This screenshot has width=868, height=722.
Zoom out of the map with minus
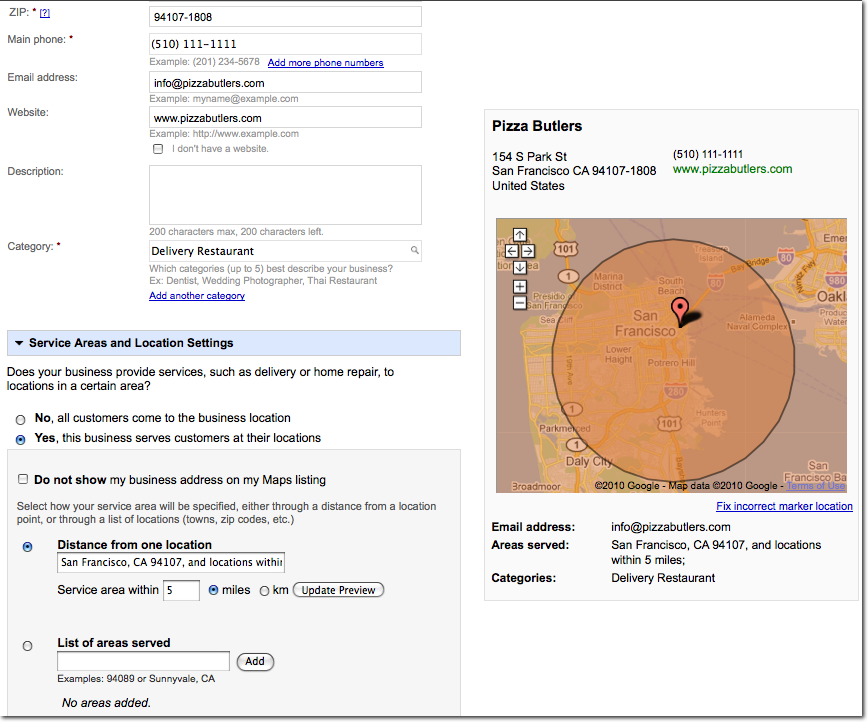(x=519, y=303)
